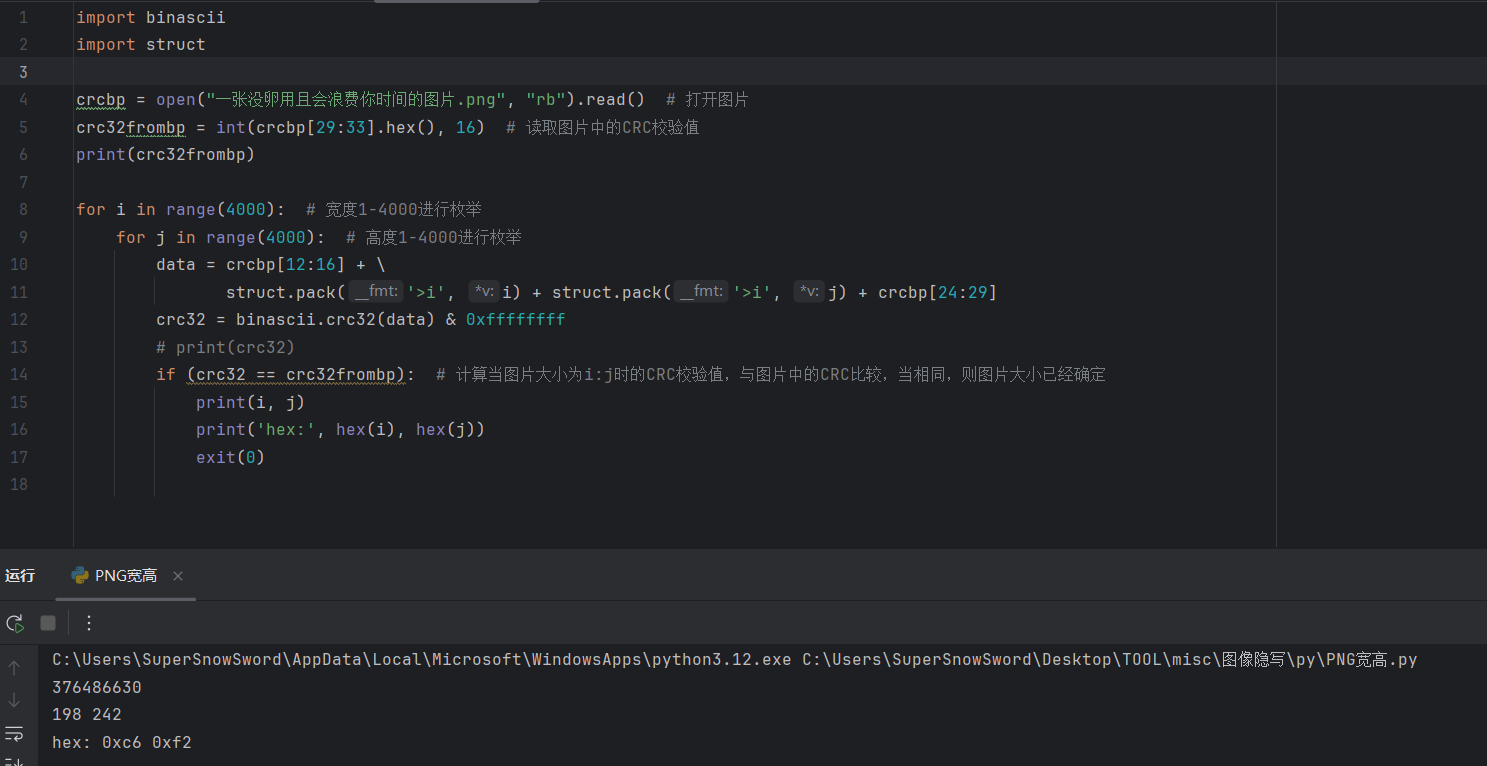Click 'import binascii' on line 1
The height and width of the screenshot is (766, 1487).
(x=151, y=17)
